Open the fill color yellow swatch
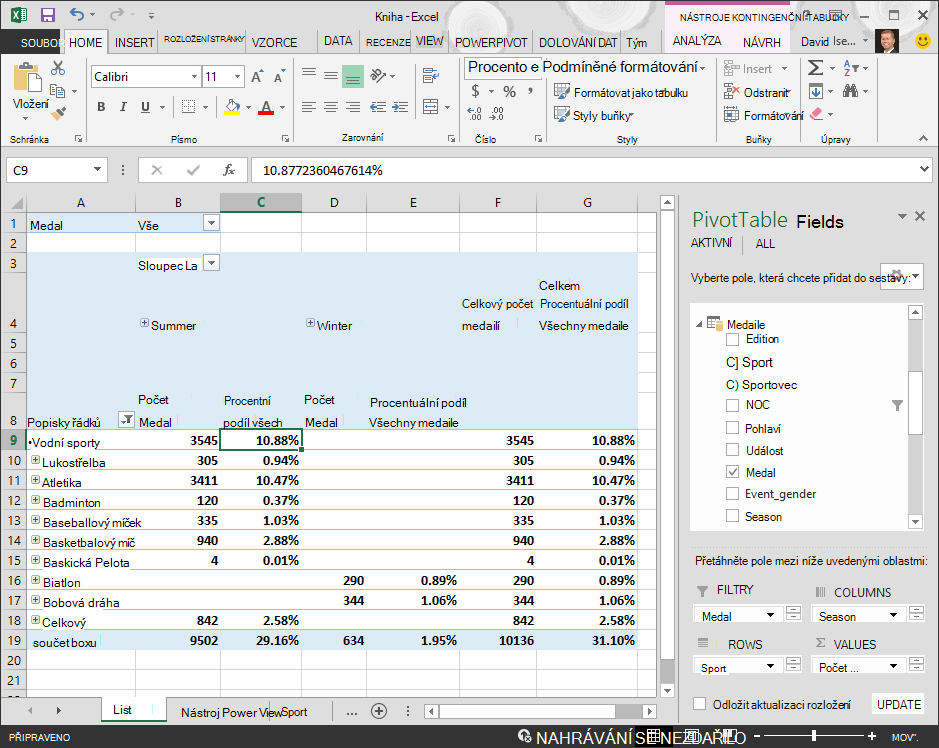Viewport: 939px width, 748px height. [232, 107]
